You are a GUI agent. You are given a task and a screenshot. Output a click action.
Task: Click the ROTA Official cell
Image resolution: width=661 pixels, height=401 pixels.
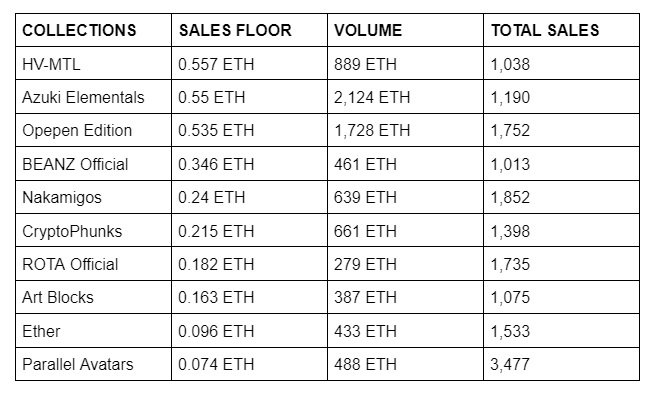[x=70, y=264]
